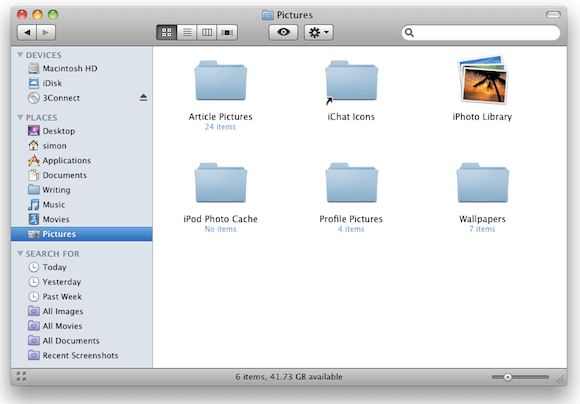The width and height of the screenshot is (580, 404).
Task: Click the iPhoto Library name label
Action: coord(482,117)
